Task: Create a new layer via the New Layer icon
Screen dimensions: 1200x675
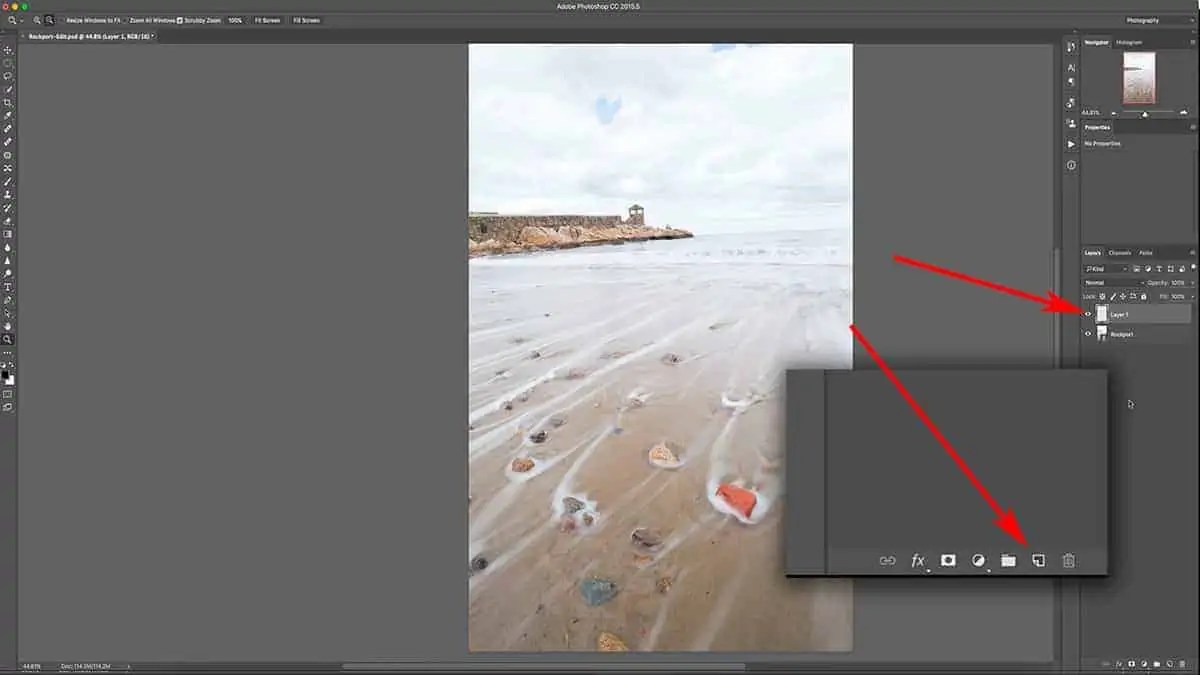Action: click(x=1037, y=561)
